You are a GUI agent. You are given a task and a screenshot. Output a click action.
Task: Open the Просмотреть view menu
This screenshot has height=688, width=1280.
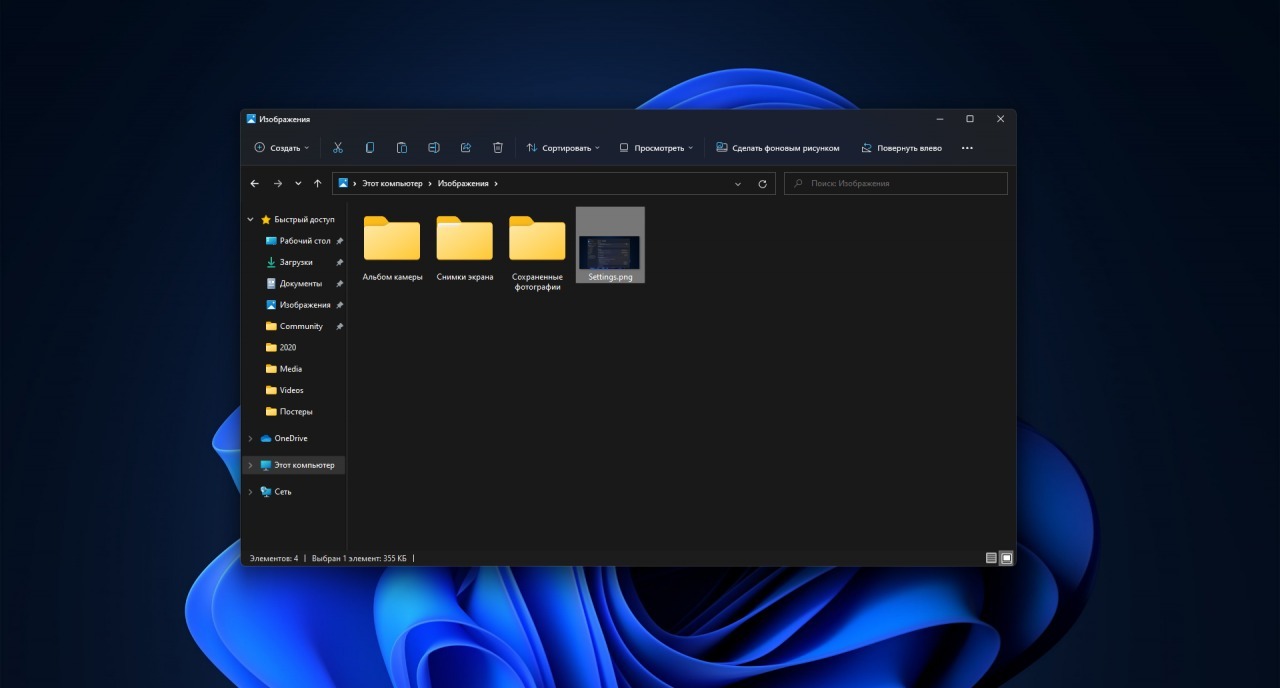point(656,148)
